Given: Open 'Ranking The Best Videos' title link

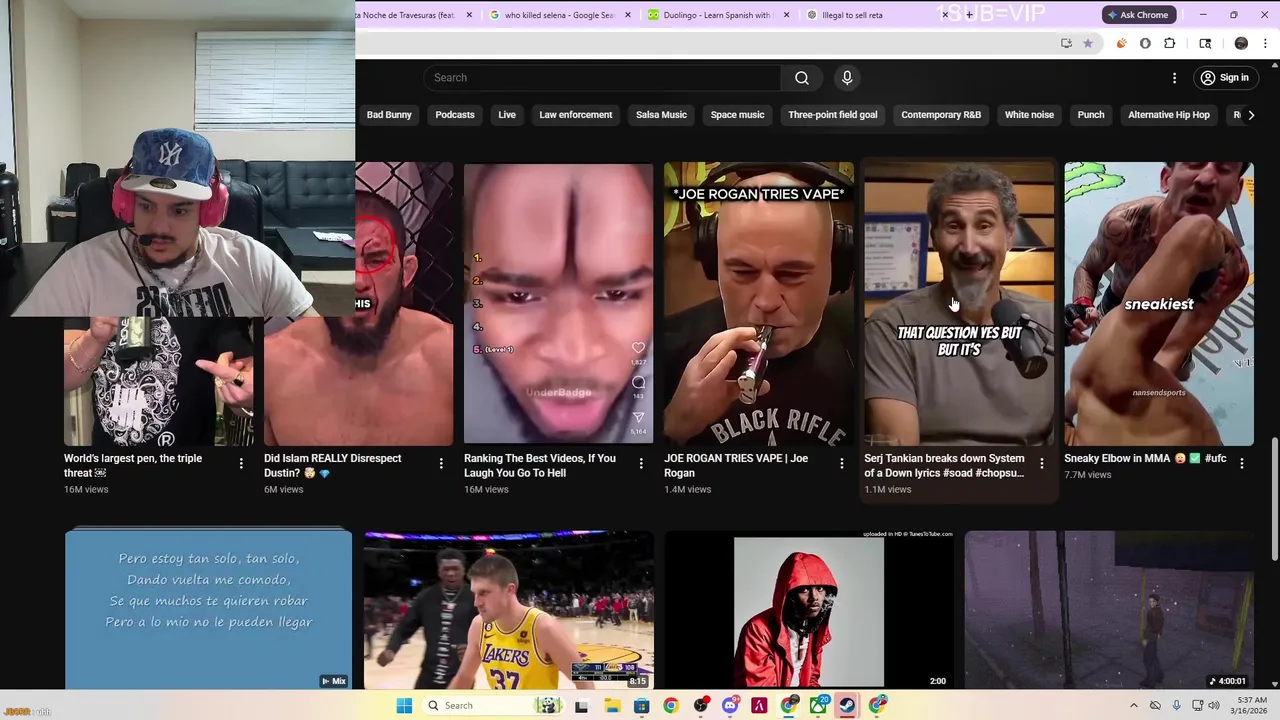Looking at the screenshot, I should [540, 466].
